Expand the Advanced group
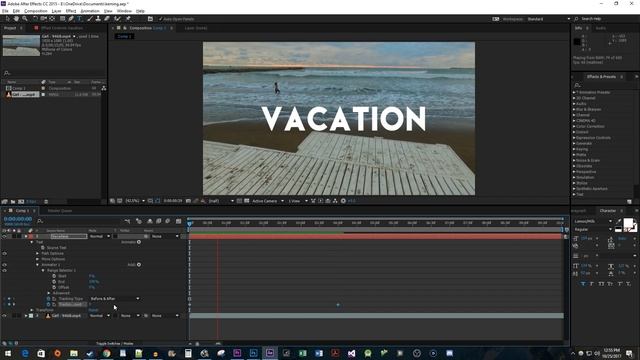 (x=49, y=293)
